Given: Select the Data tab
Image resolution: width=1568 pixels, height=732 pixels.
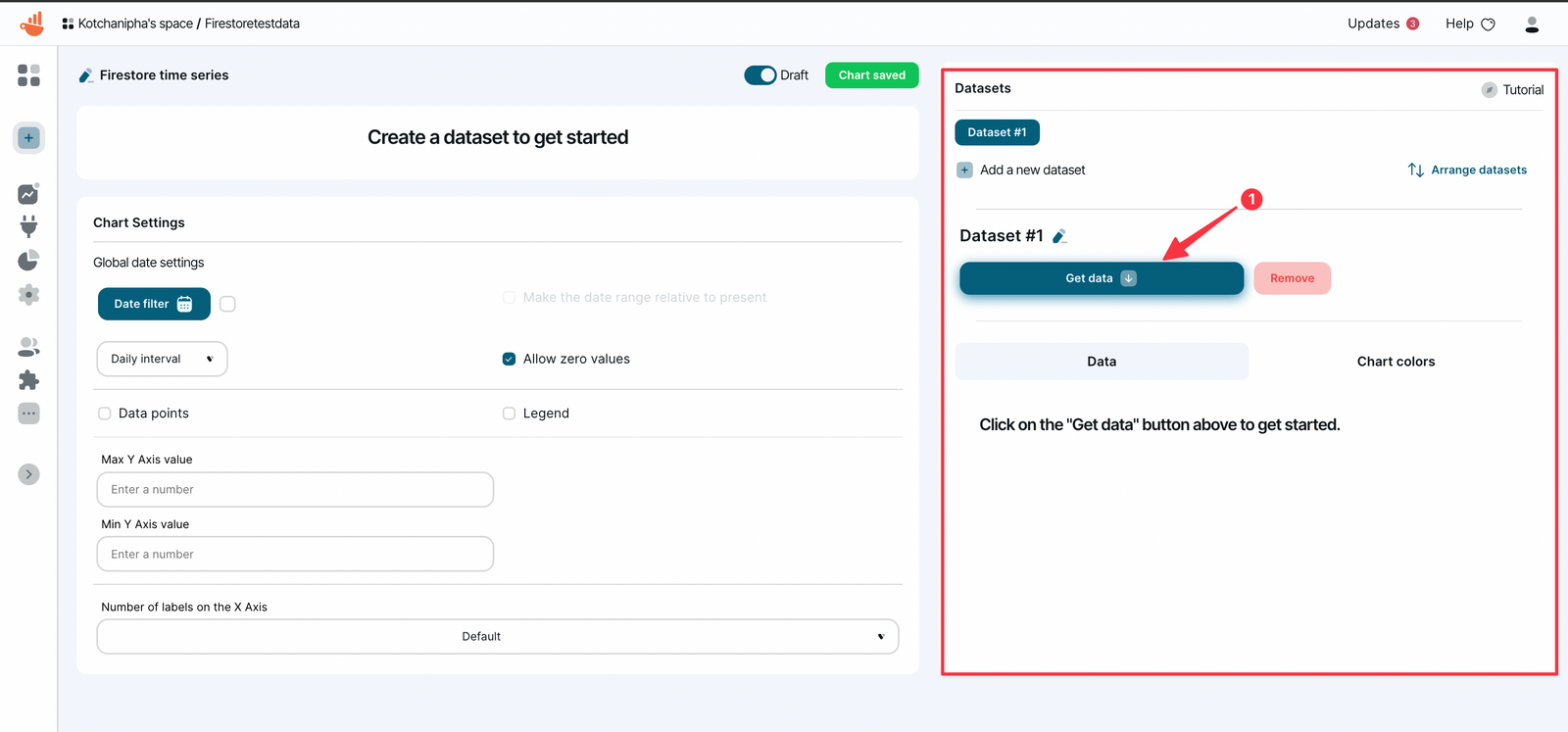Looking at the screenshot, I should 1102,362.
